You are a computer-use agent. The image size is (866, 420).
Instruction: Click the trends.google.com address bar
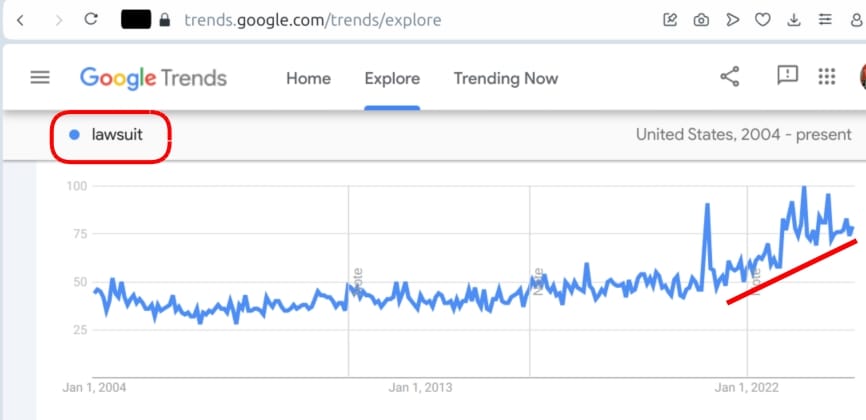click(x=313, y=20)
